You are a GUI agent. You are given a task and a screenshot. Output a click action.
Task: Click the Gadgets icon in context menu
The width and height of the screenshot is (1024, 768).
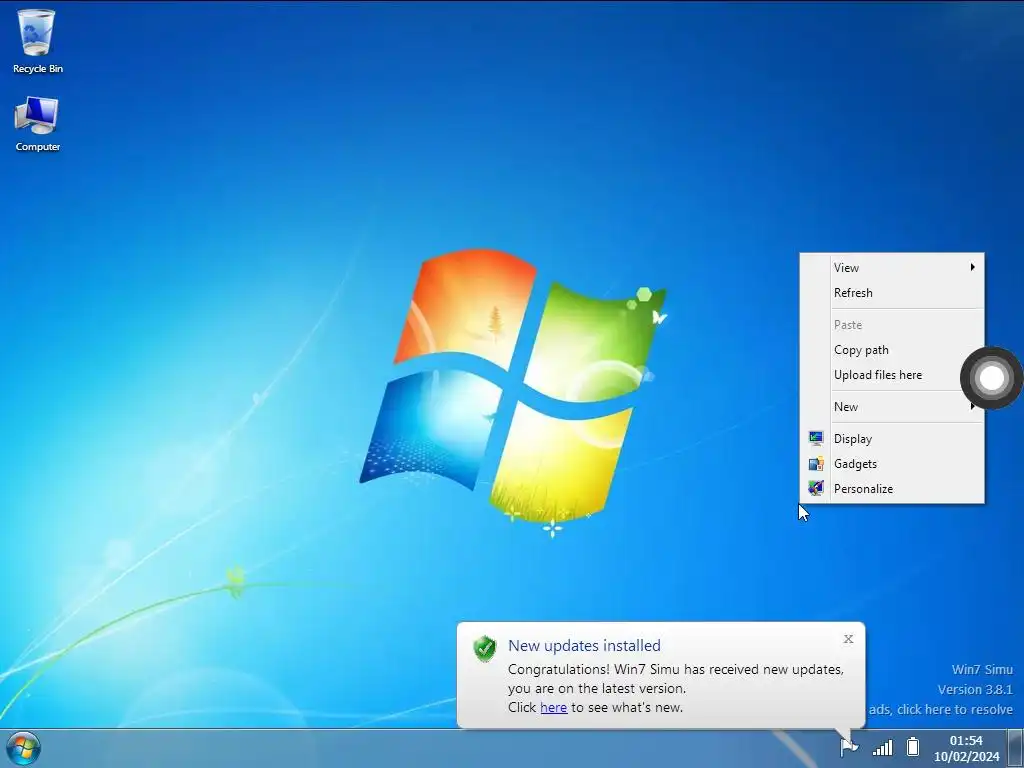pos(816,464)
